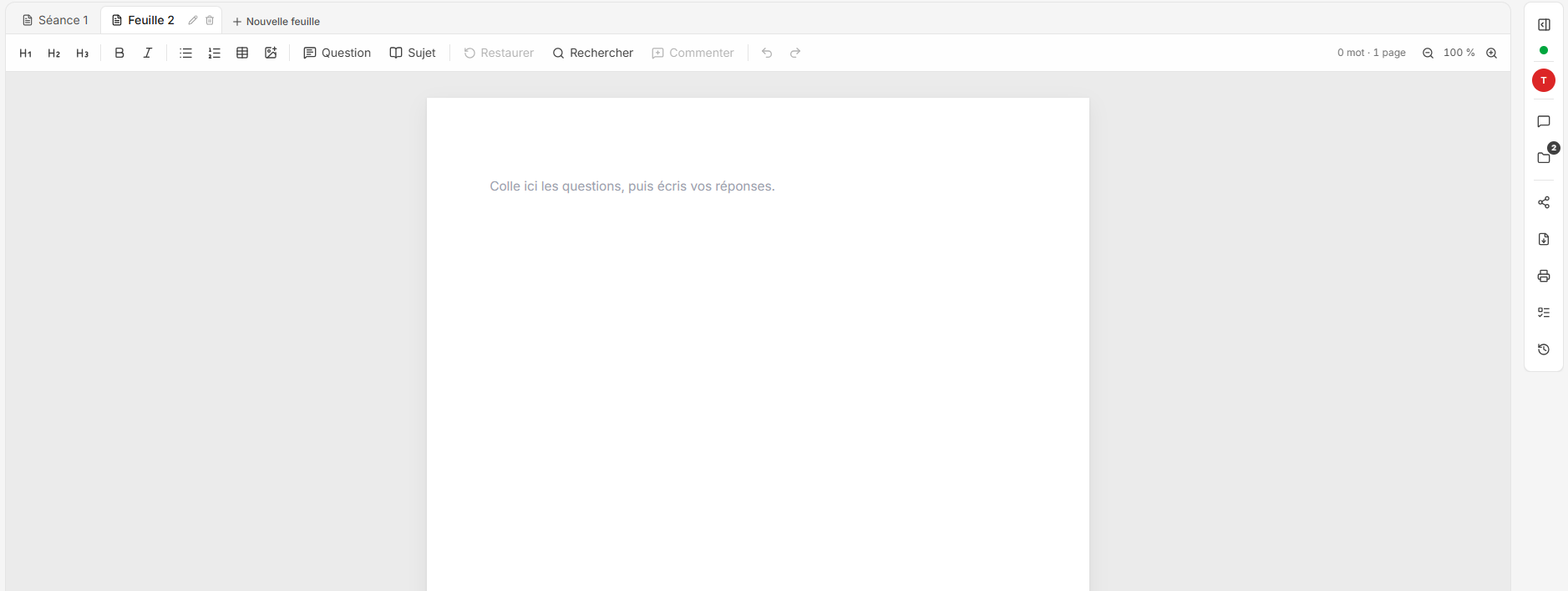Image resolution: width=1568 pixels, height=591 pixels.
Task: Click the Sujet toolbar button
Action: (x=413, y=53)
